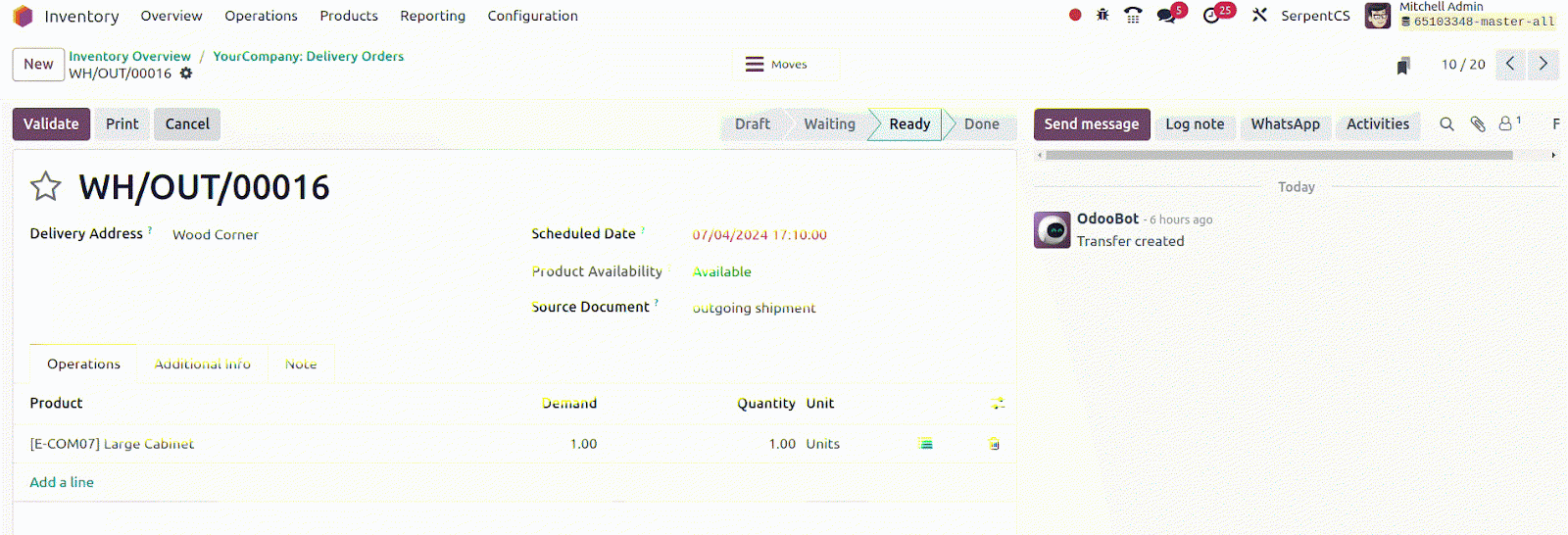The width and height of the screenshot is (1568, 535).
Task: Open the Overview menu
Action: 171,16
